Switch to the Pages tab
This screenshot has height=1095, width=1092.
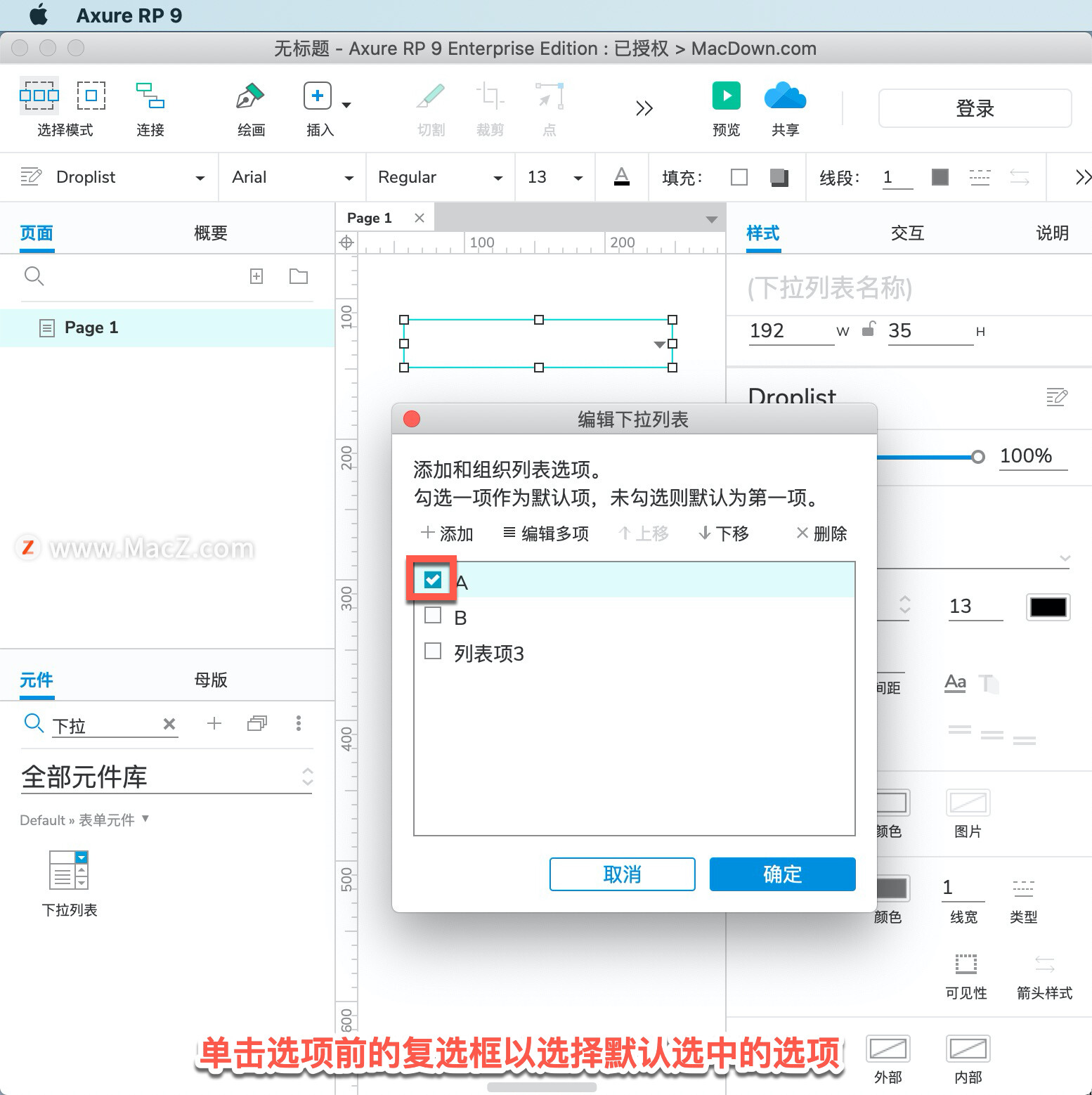coord(37,233)
